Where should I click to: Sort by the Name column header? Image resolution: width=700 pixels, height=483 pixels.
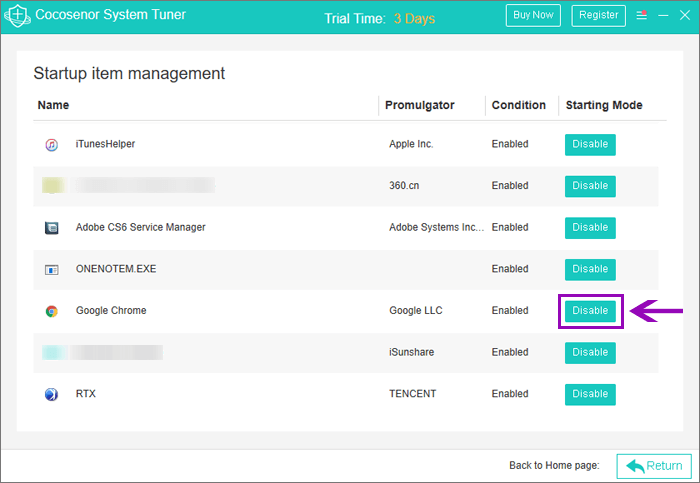point(53,105)
